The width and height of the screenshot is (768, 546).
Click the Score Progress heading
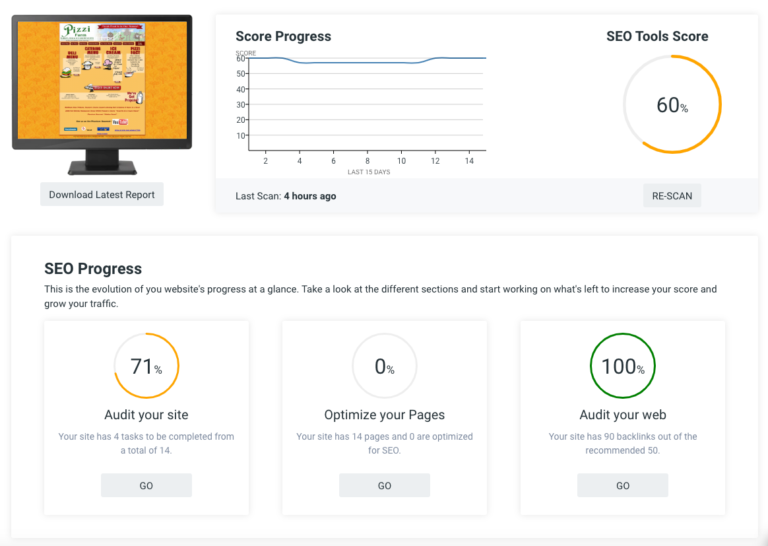pyautogui.click(x=283, y=36)
